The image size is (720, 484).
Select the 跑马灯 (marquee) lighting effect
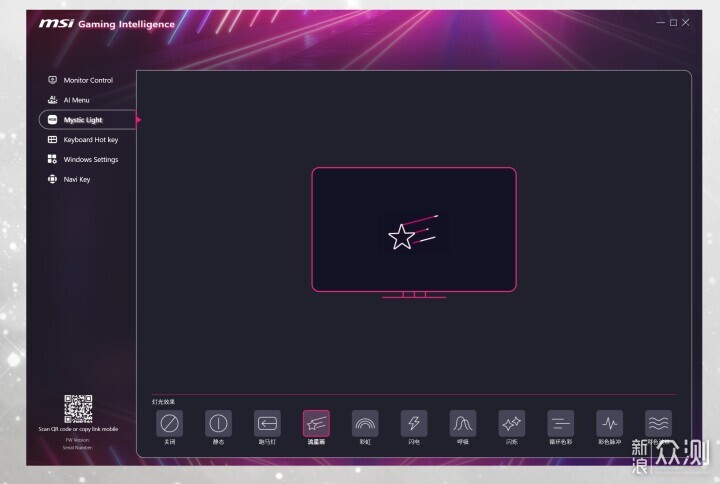[267, 423]
